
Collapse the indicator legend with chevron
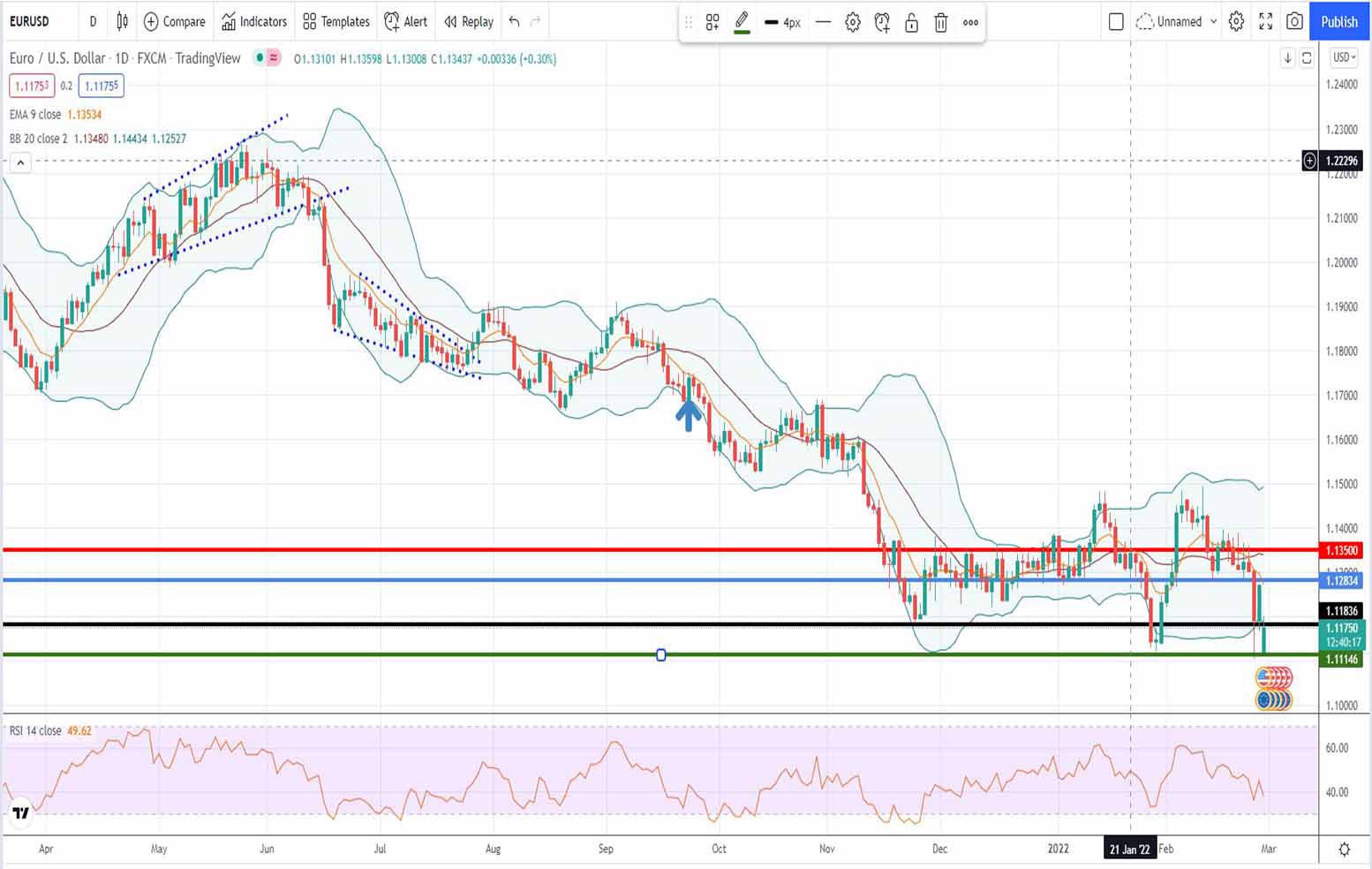20,162
